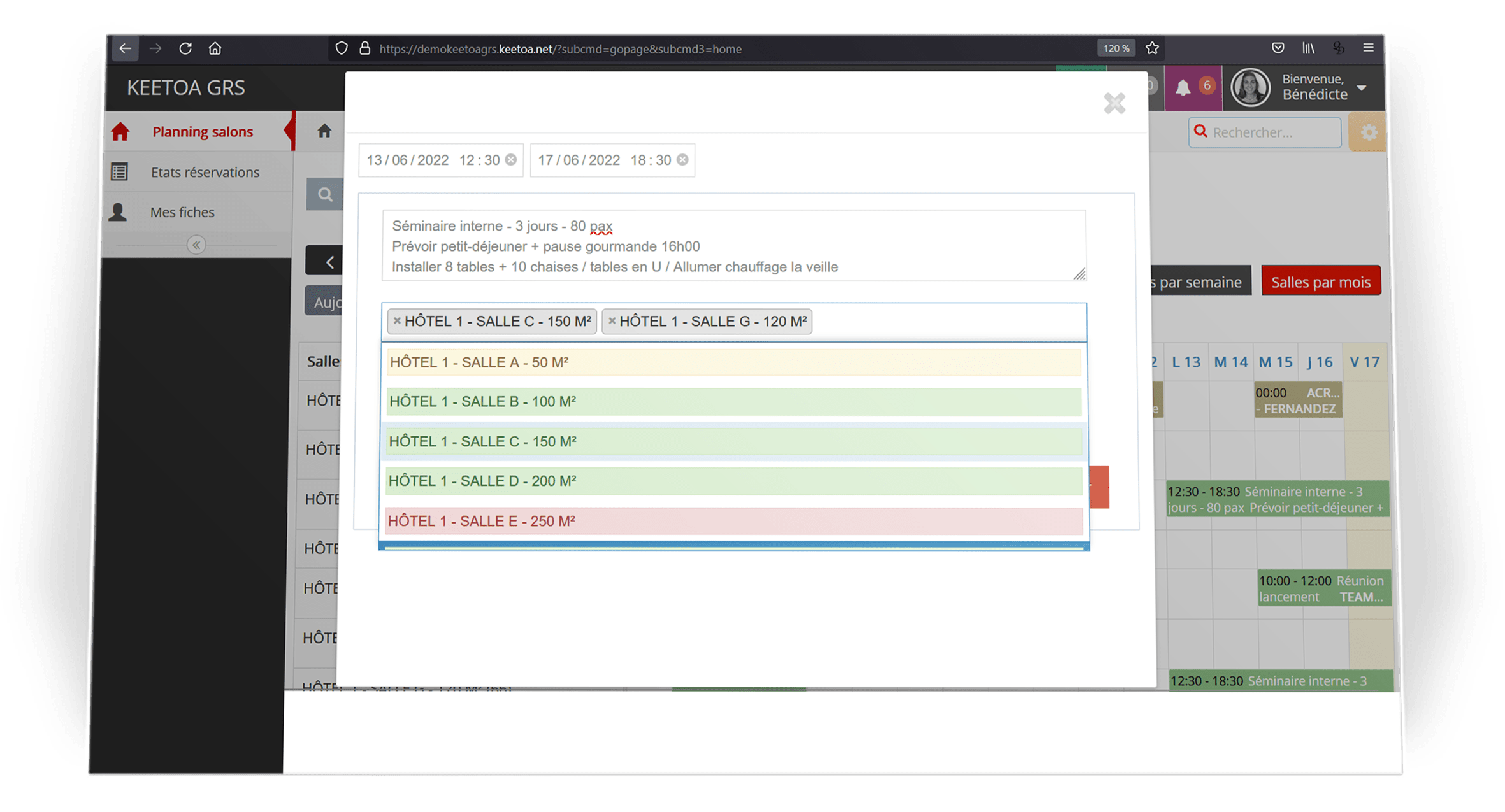Open Mes fiches in the sidebar
This screenshot has height=812, width=1505.
[182, 212]
